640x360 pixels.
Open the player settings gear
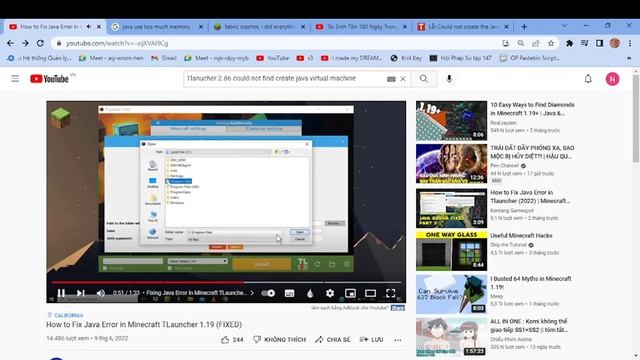(x=330, y=293)
